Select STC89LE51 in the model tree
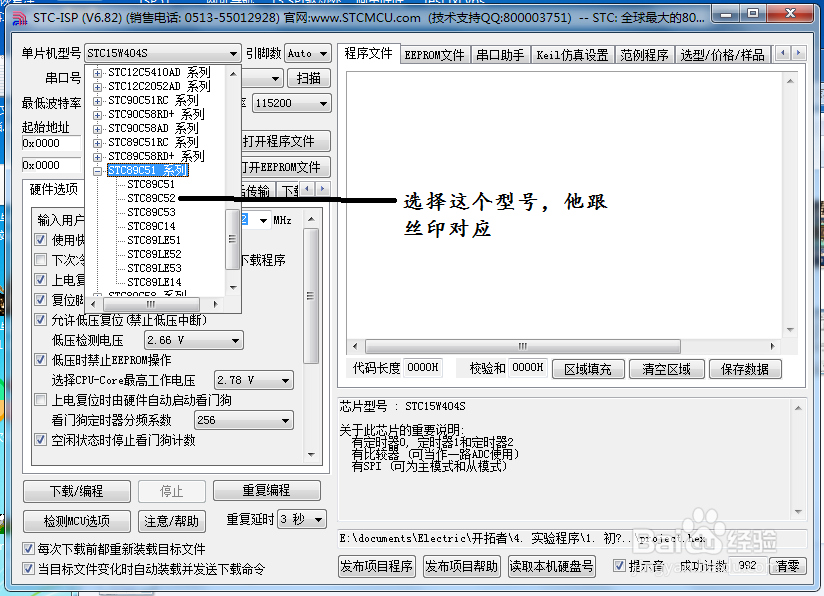 tap(154, 240)
